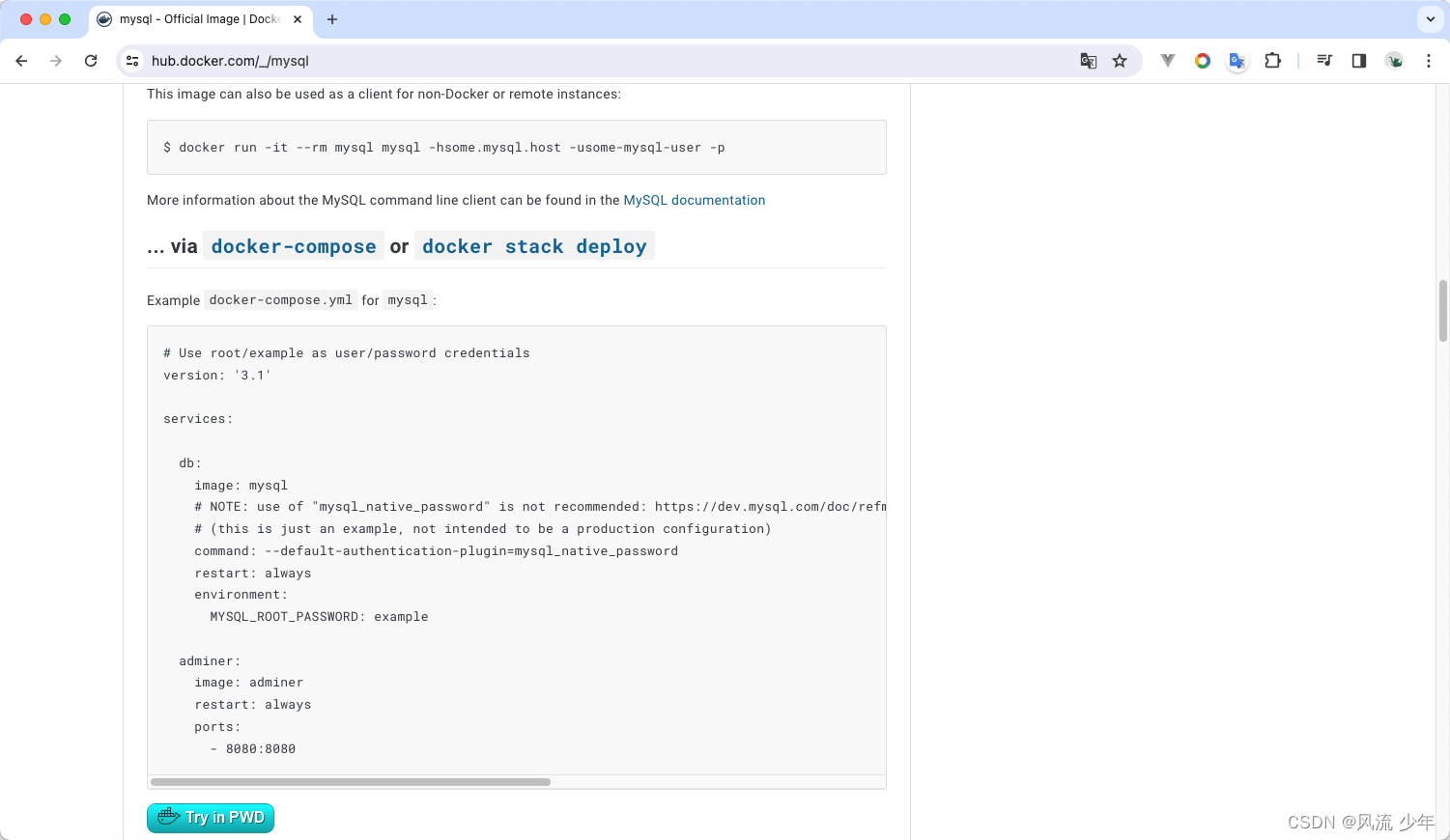Click the "adminer:" service line
The image size is (1450, 840).
(211, 661)
